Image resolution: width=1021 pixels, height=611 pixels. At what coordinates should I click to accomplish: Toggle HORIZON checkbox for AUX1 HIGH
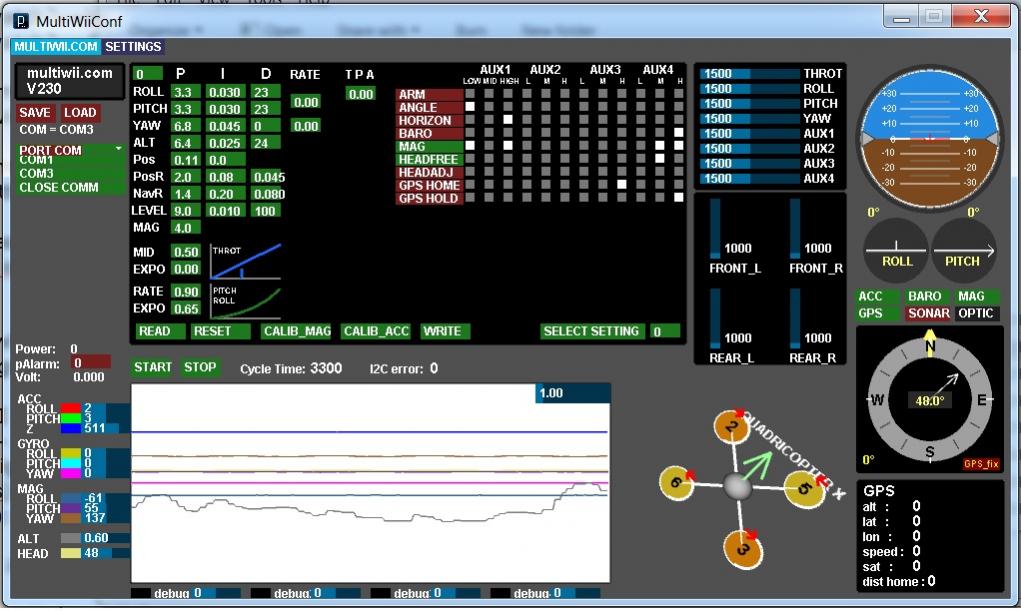click(x=507, y=120)
